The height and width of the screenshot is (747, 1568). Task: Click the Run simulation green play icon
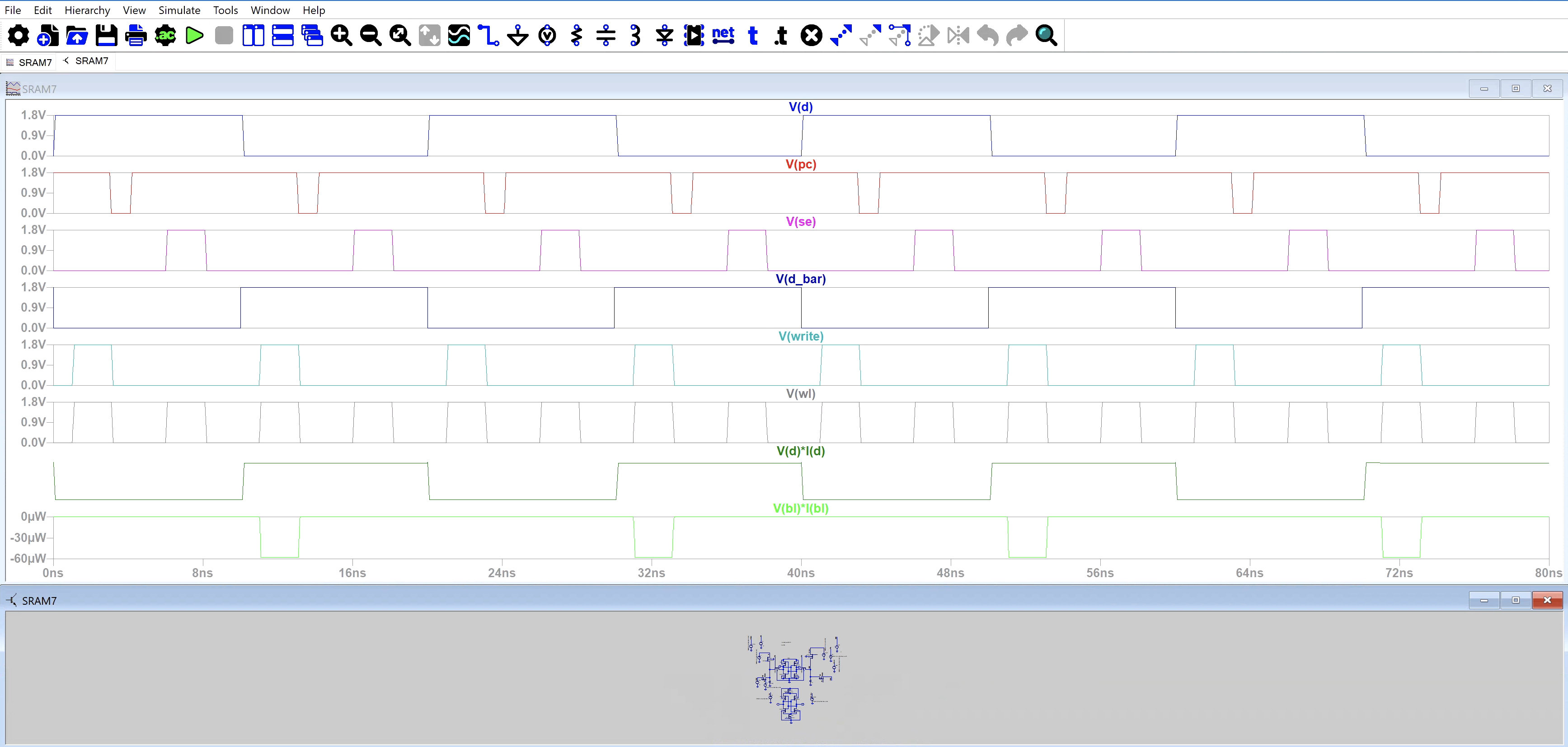(194, 36)
